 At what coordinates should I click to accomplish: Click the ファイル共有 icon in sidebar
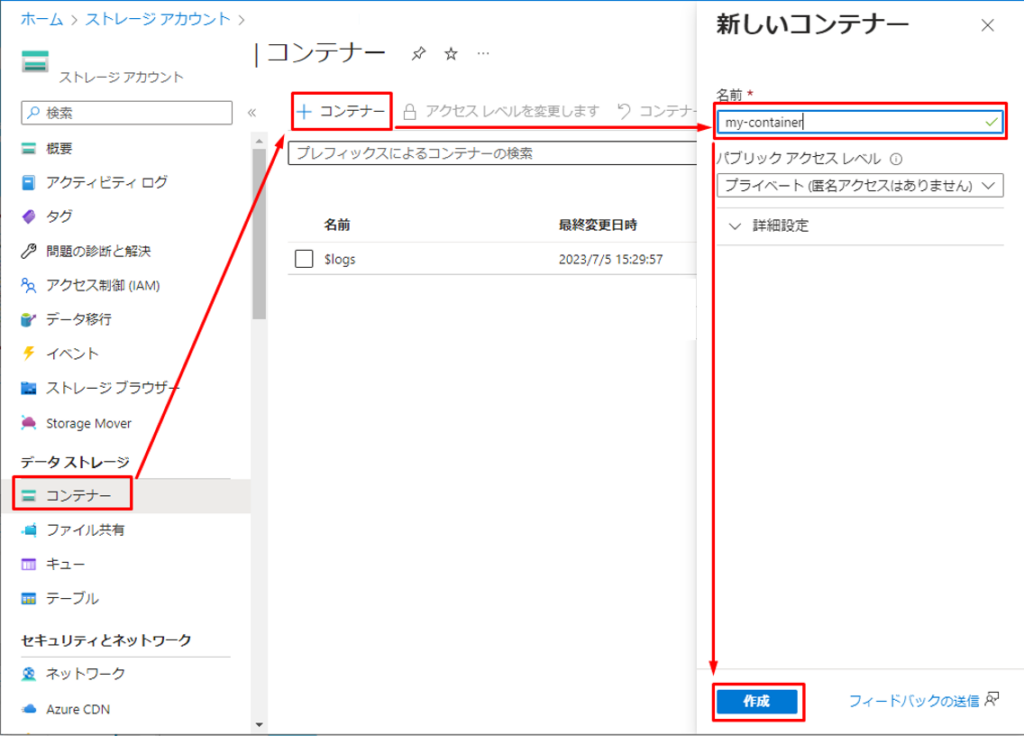[x=29, y=530]
